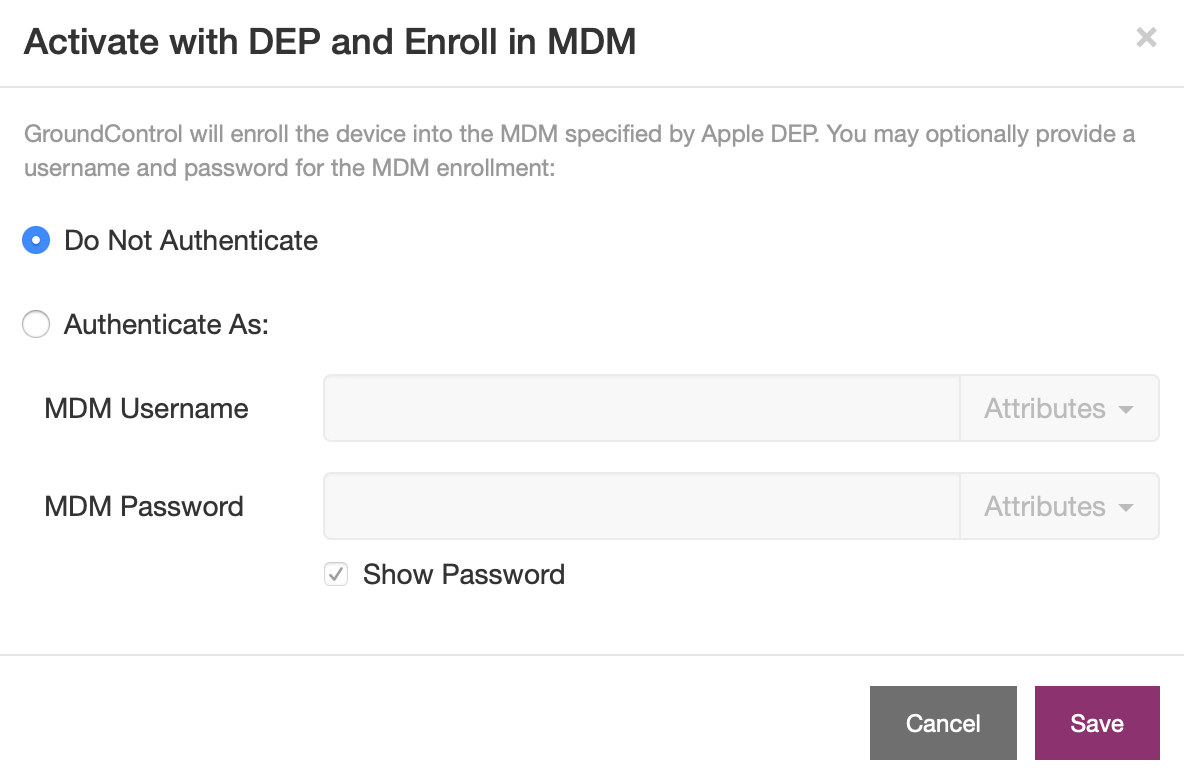Toggle the Show Password checkbox
This screenshot has width=1184, height=784.
(x=336, y=574)
